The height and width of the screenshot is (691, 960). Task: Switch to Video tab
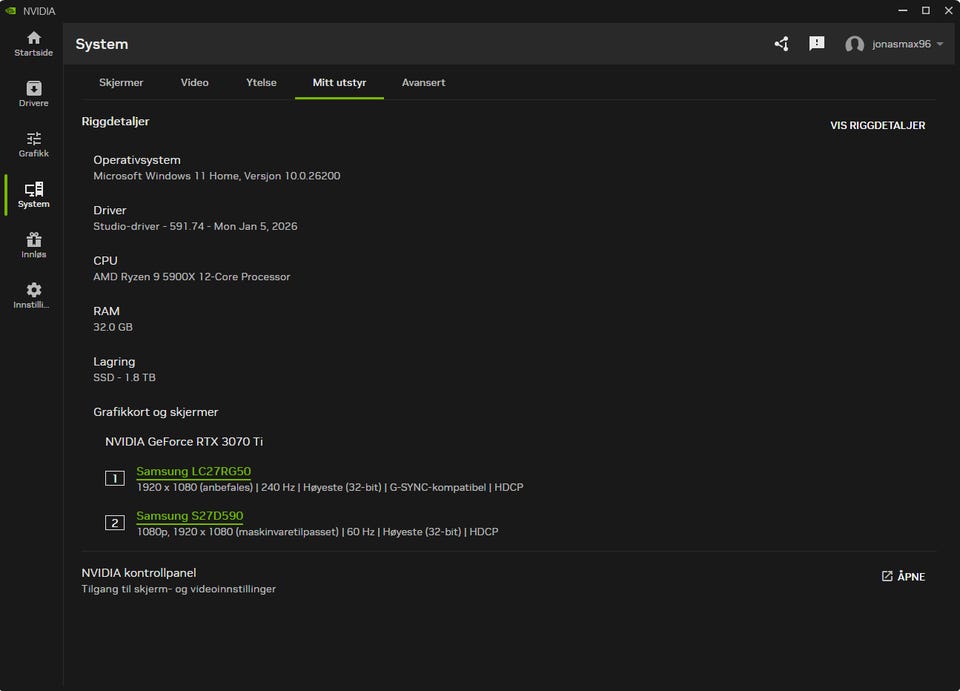[x=195, y=83]
